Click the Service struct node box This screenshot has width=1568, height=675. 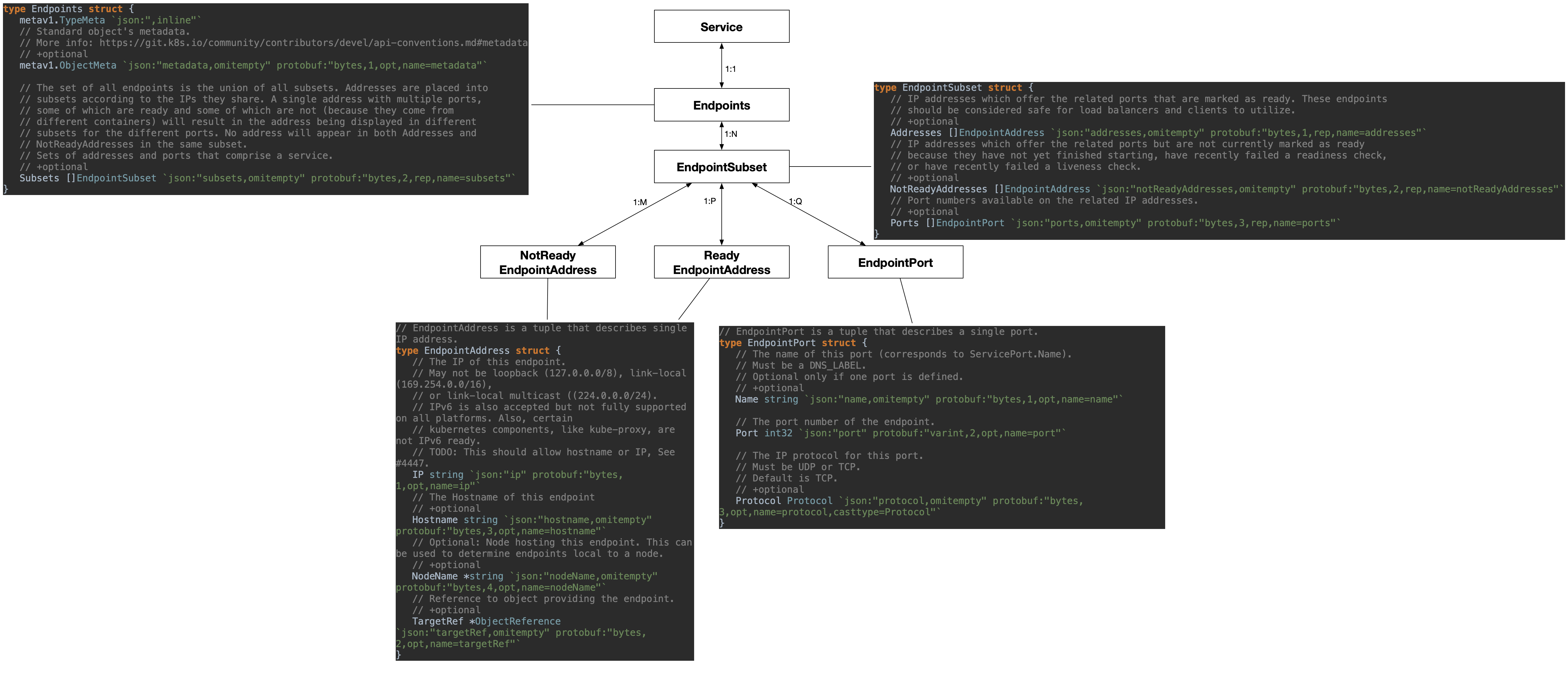(x=720, y=27)
